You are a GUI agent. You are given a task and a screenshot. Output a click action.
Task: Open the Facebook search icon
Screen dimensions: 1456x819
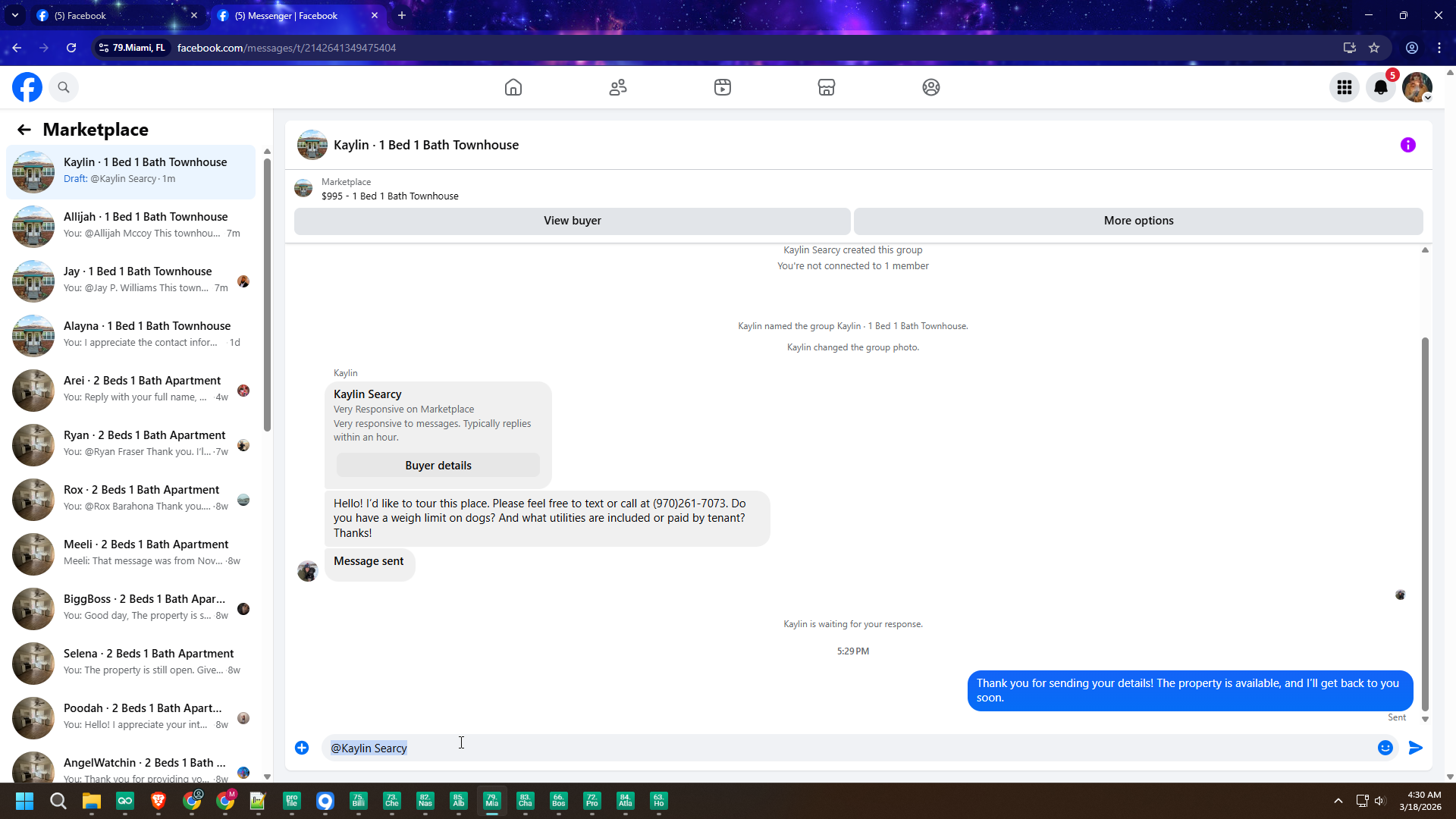(x=64, y=87)
